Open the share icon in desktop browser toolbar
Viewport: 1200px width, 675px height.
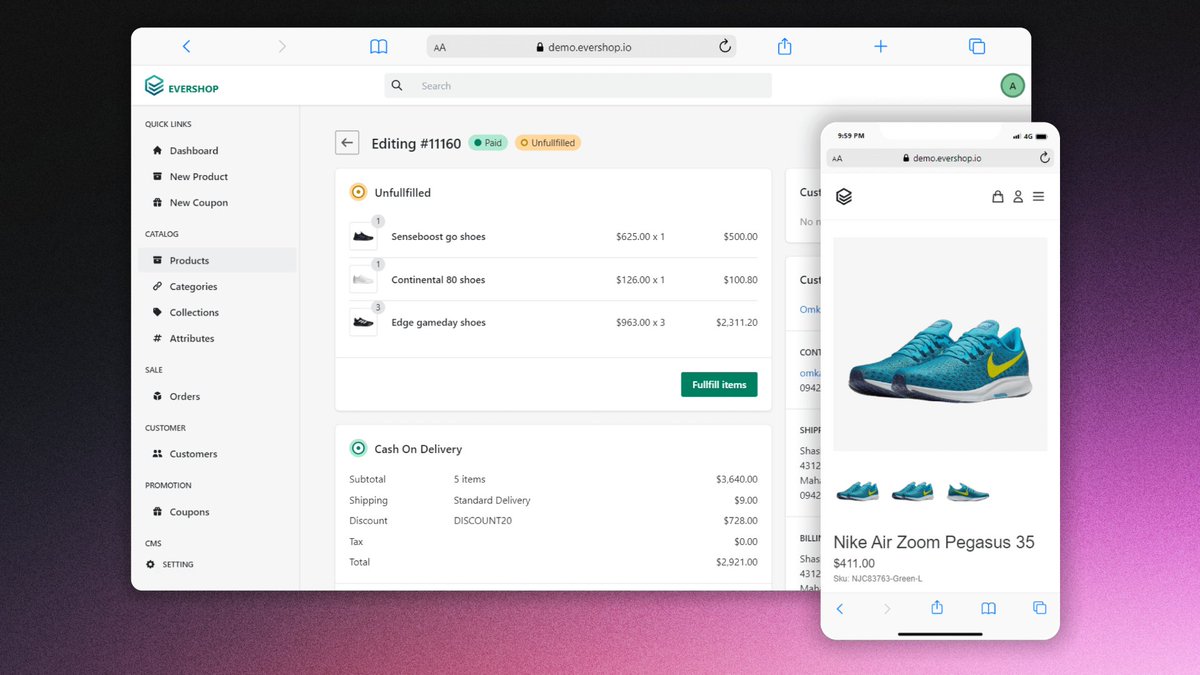(x=785, y=46)
